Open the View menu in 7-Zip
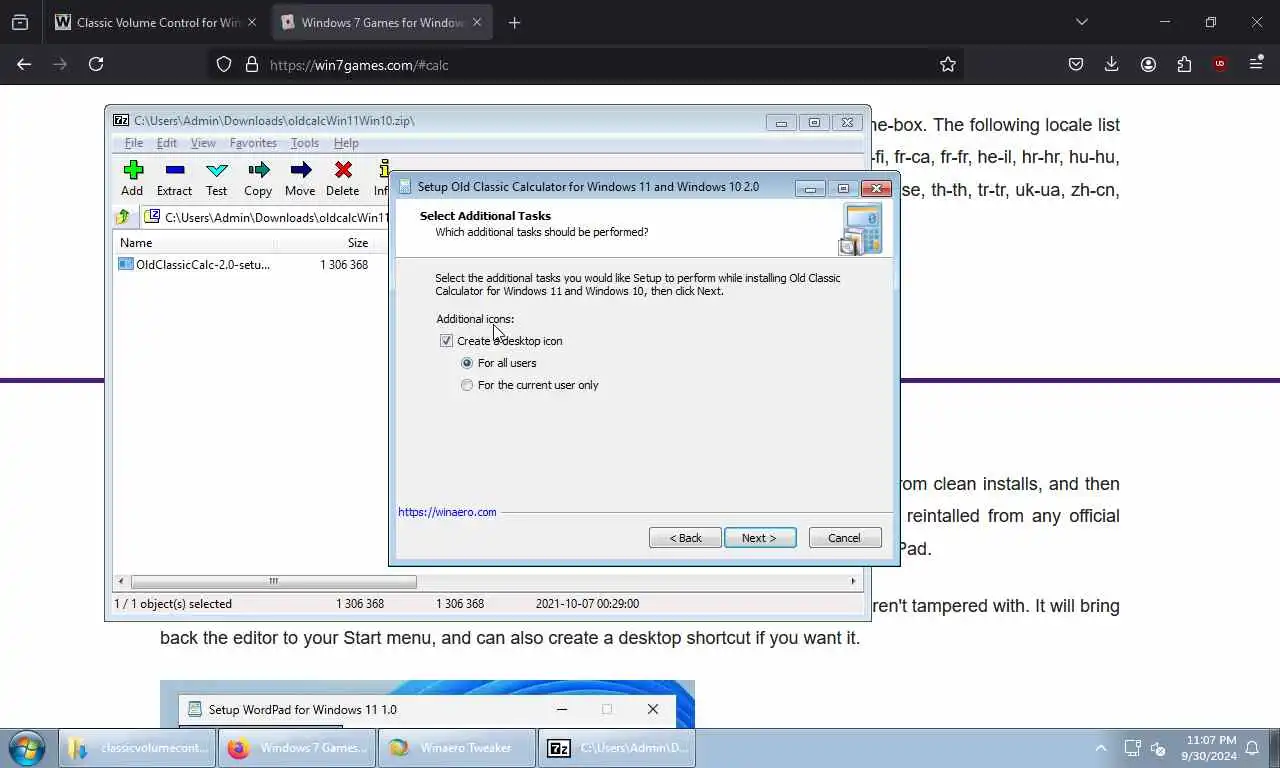 pyautogui.click(x=203, y=143)
